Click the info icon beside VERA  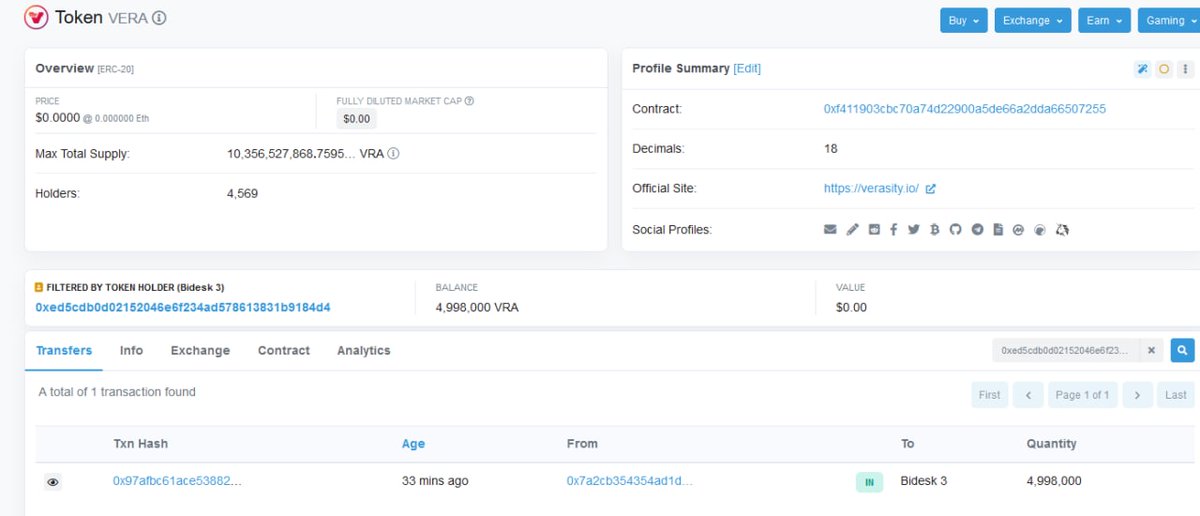[160, 18]
